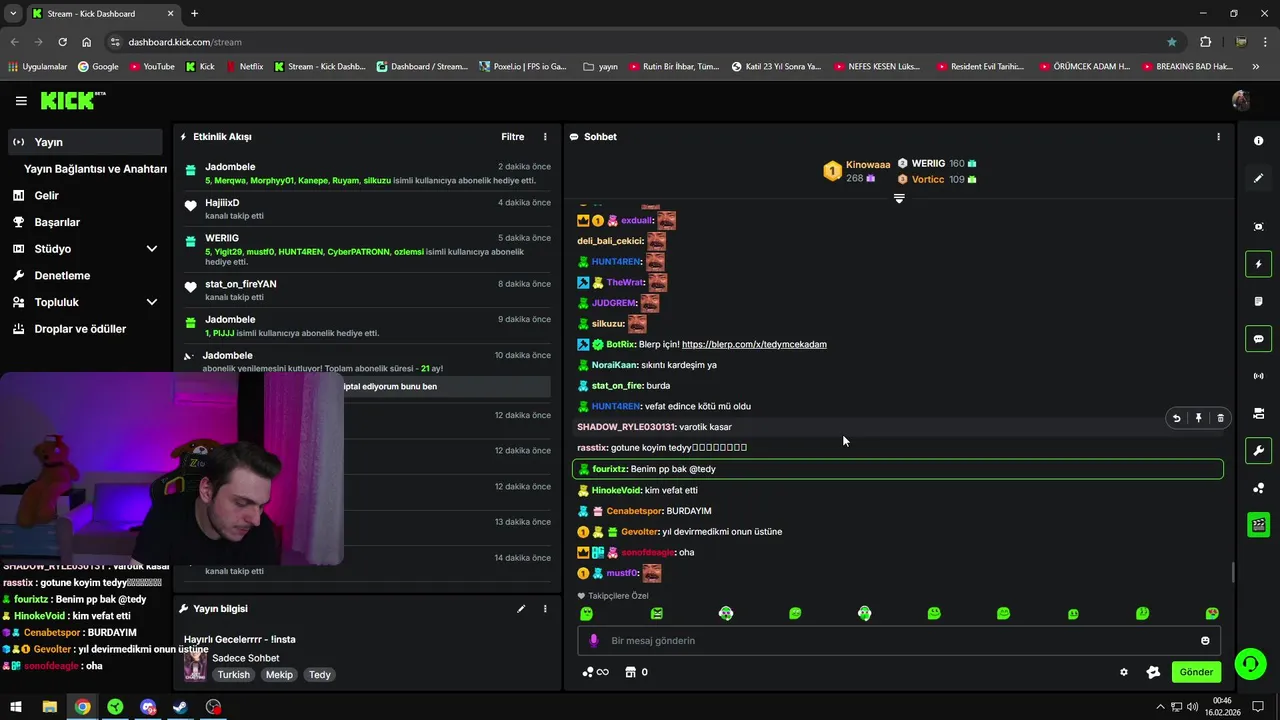Viewport: 1280px width, 720px height.
Task: Open the blerp.com link in chat
Action: (x=754, y=344)
